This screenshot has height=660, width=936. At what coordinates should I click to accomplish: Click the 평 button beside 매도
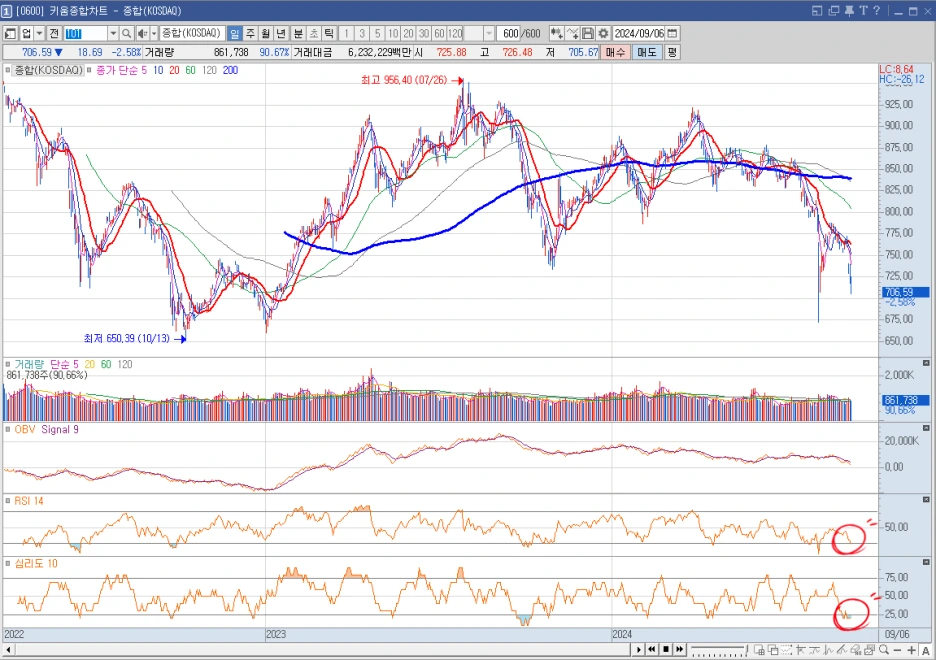click(672, 53)
